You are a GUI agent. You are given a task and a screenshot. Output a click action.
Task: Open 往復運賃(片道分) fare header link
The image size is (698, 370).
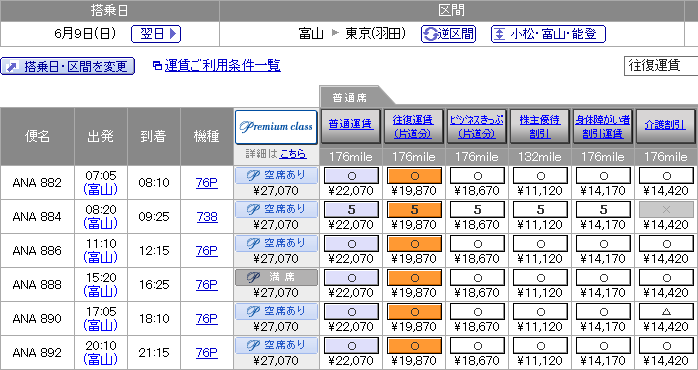(x=414, y=126)
